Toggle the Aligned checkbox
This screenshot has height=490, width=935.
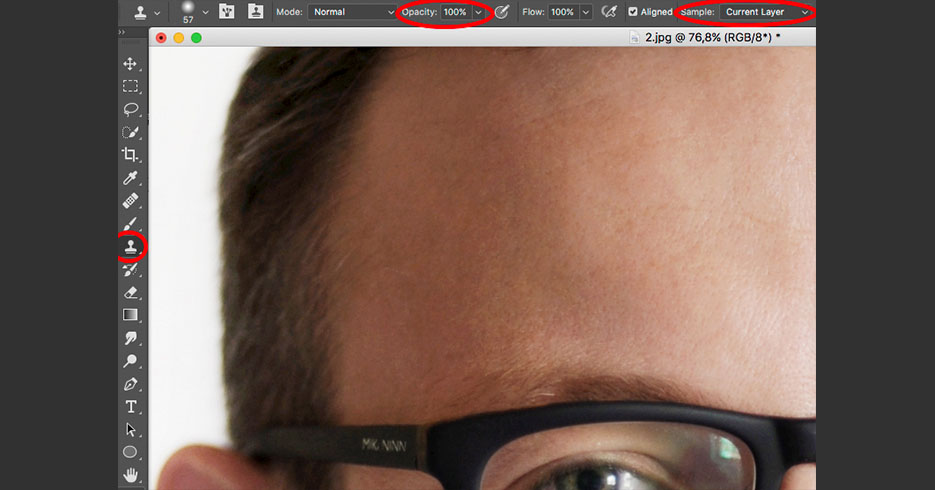click(633, 12)
